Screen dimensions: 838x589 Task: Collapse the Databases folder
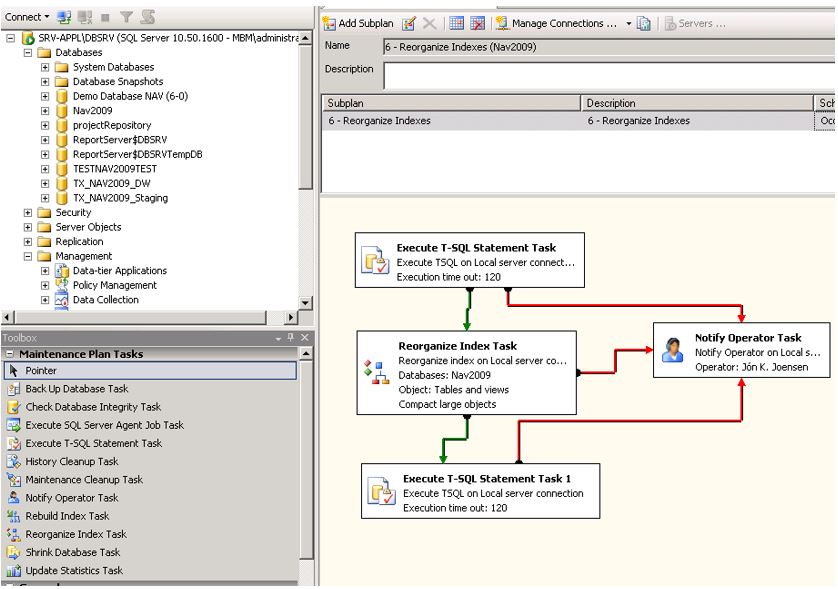coord(28,53)
